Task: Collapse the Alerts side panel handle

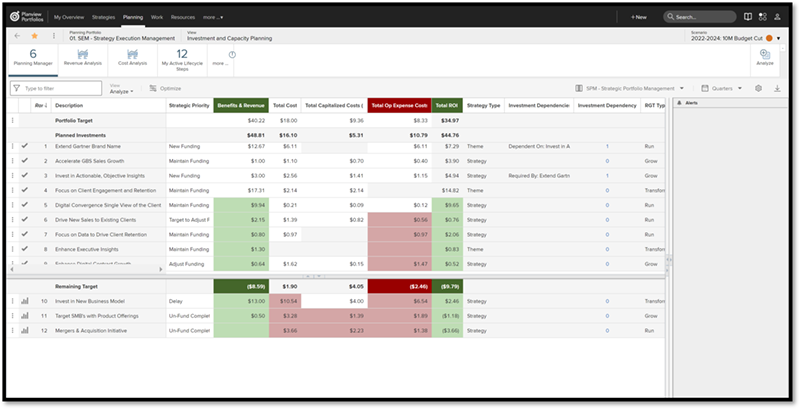Action: coord(669,260)
